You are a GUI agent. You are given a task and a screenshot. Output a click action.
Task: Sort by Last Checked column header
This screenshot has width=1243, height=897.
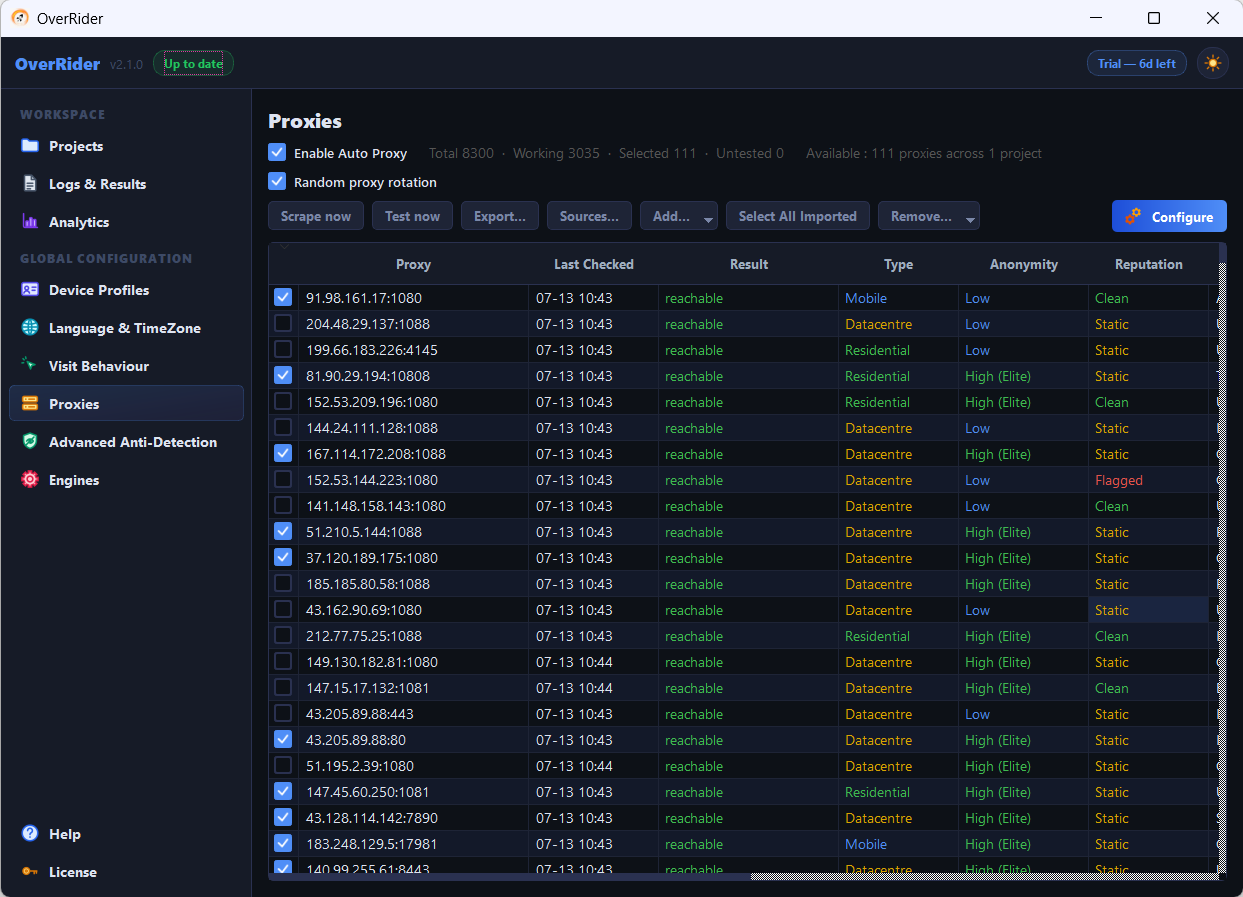tap(594, 264)
